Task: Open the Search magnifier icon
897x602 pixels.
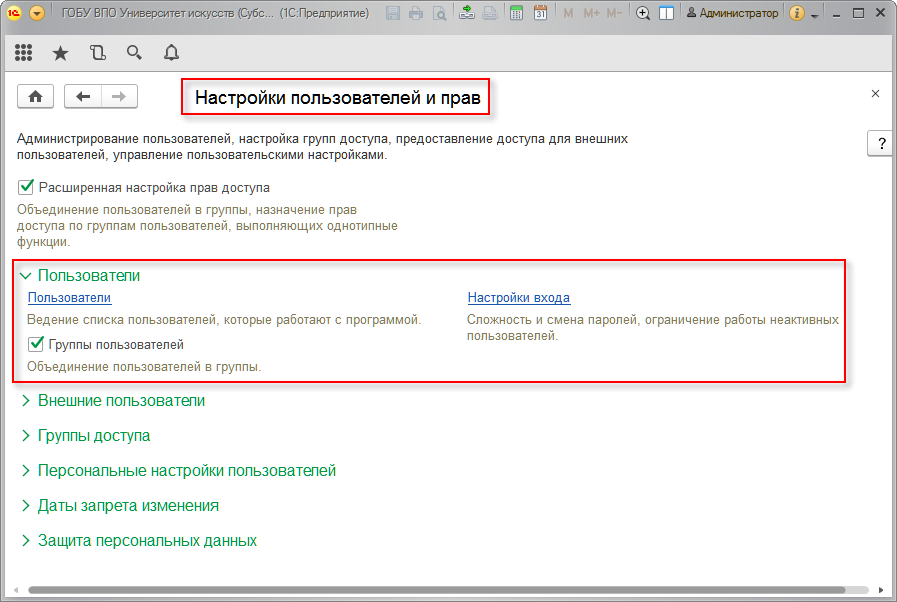Action: point(134,53)
